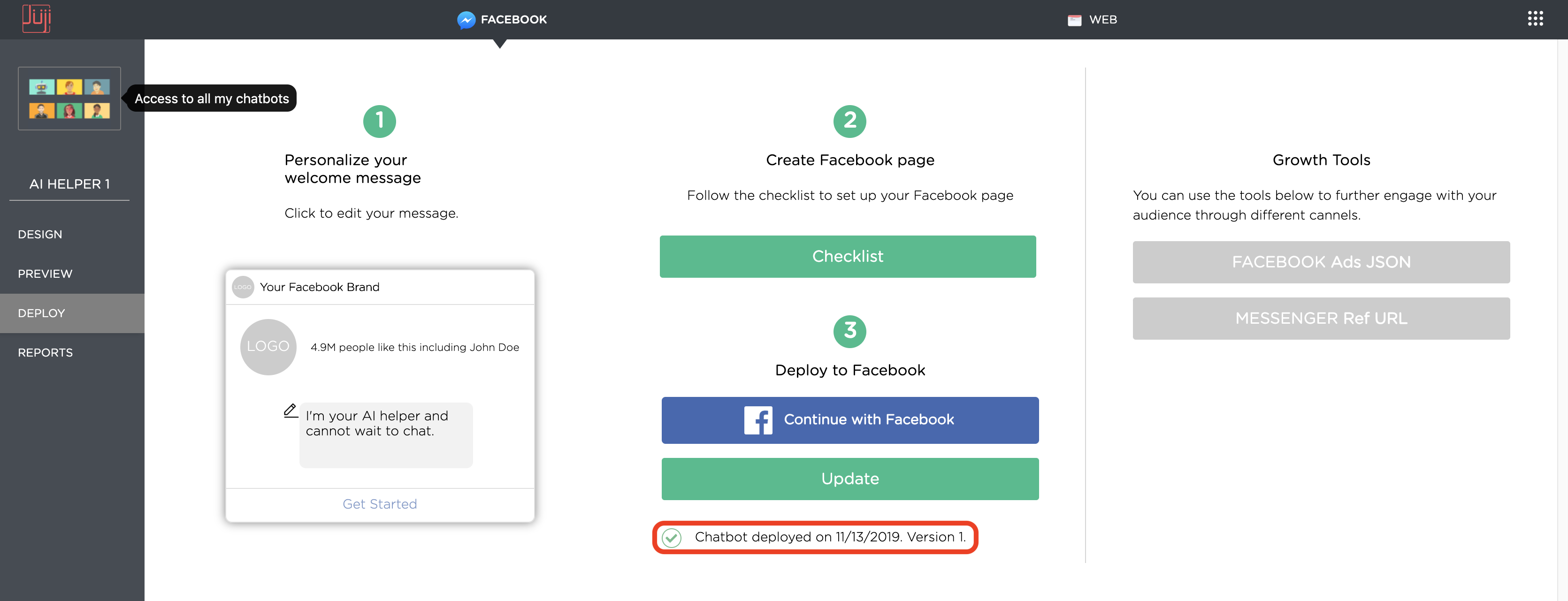Click the DEPLOY menu item
Viewport: 1568px width, 601px height.
41,312
